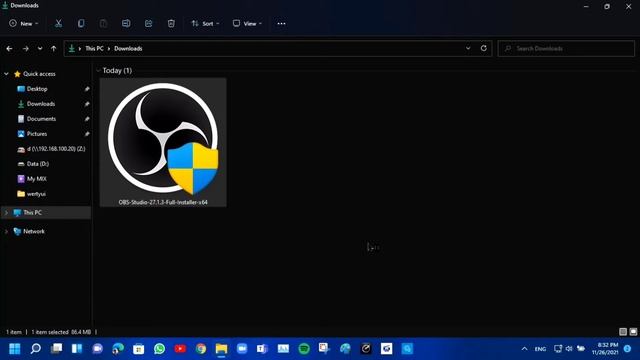Expand the address bar history dropdown
This screenshot has width=640, height=360.
(x=468, y=48)
